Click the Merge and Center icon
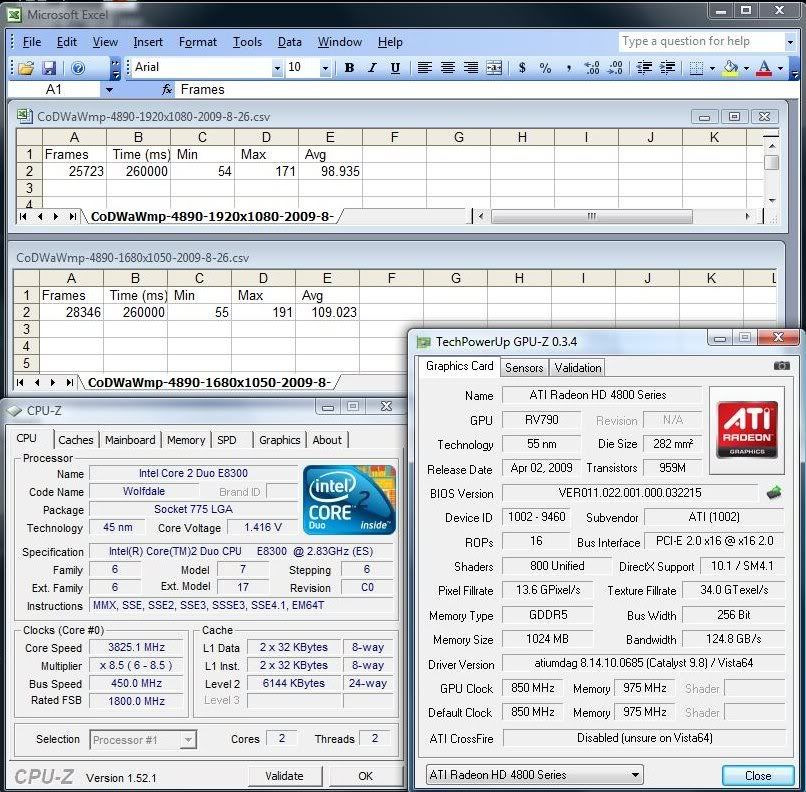The height and width of the screenshot is (792, 806). 493,68
